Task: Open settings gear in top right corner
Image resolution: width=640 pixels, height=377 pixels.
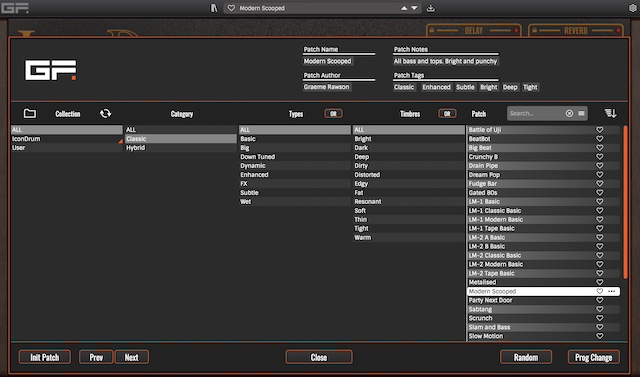Action: pyautogui.click(x=632, y=8)
